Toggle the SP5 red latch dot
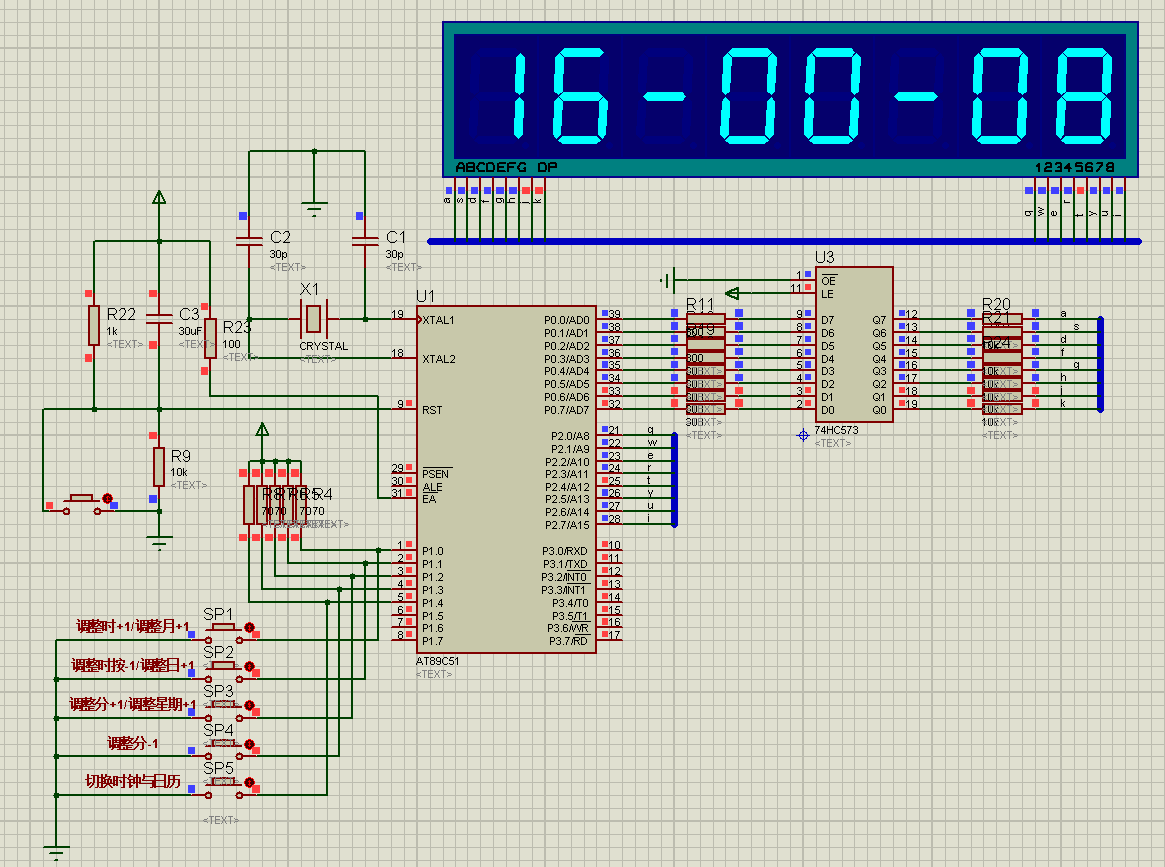The image size is (1165, 867). [x=250, y=782]
